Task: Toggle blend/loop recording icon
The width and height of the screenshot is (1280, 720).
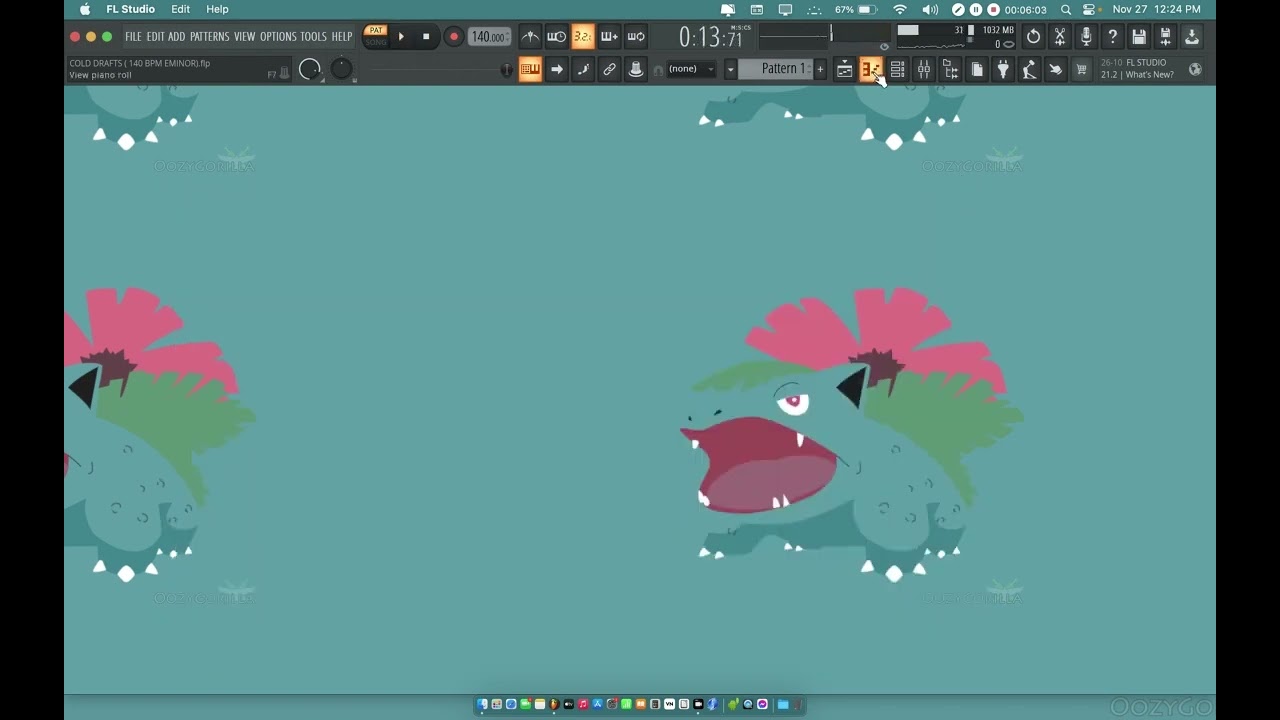Action: pyautogui.click(x=635, y=37)
